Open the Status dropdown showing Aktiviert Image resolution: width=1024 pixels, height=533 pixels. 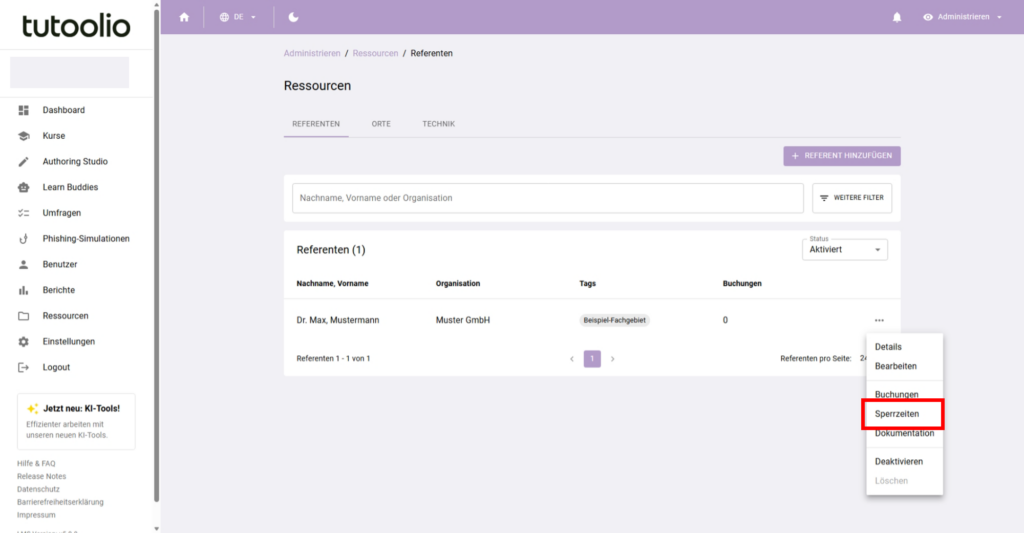click(844, 250)
